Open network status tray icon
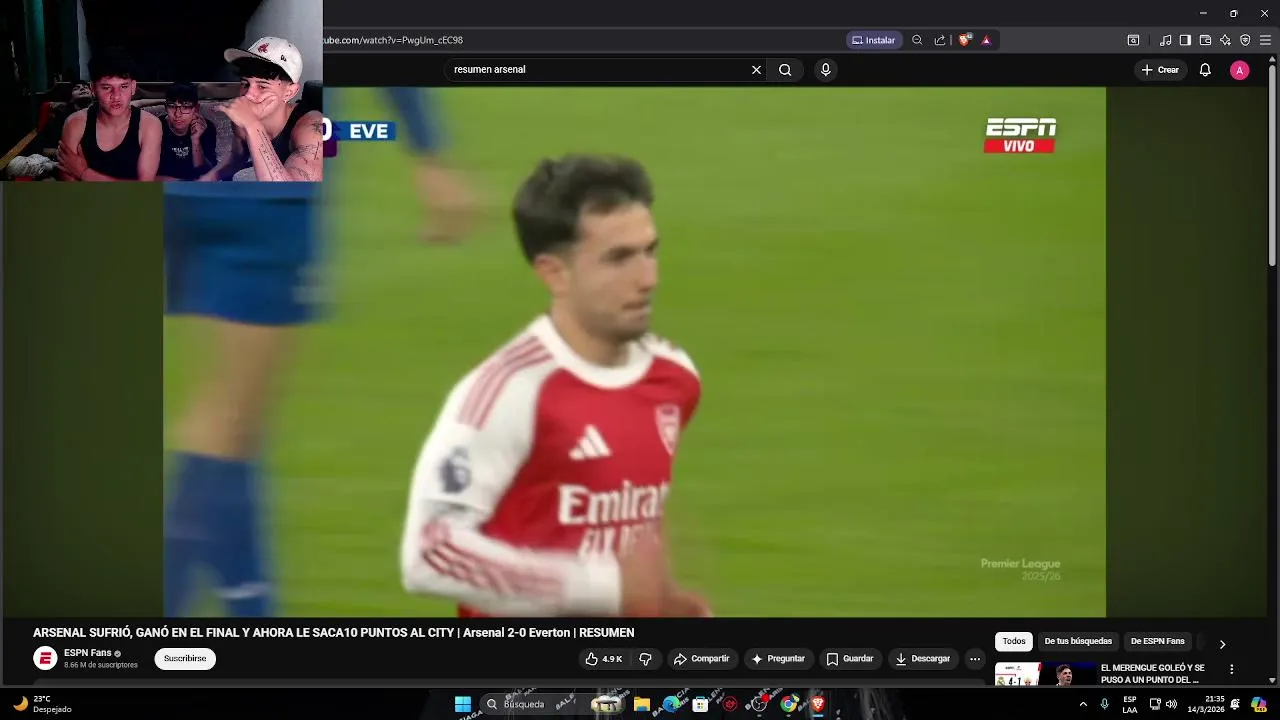 (1155, 704)
